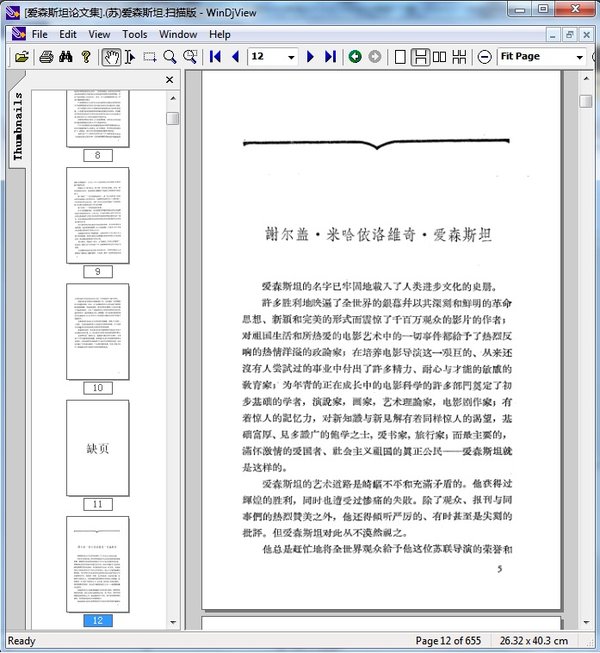Jump to the first page

tap(215, 57)
